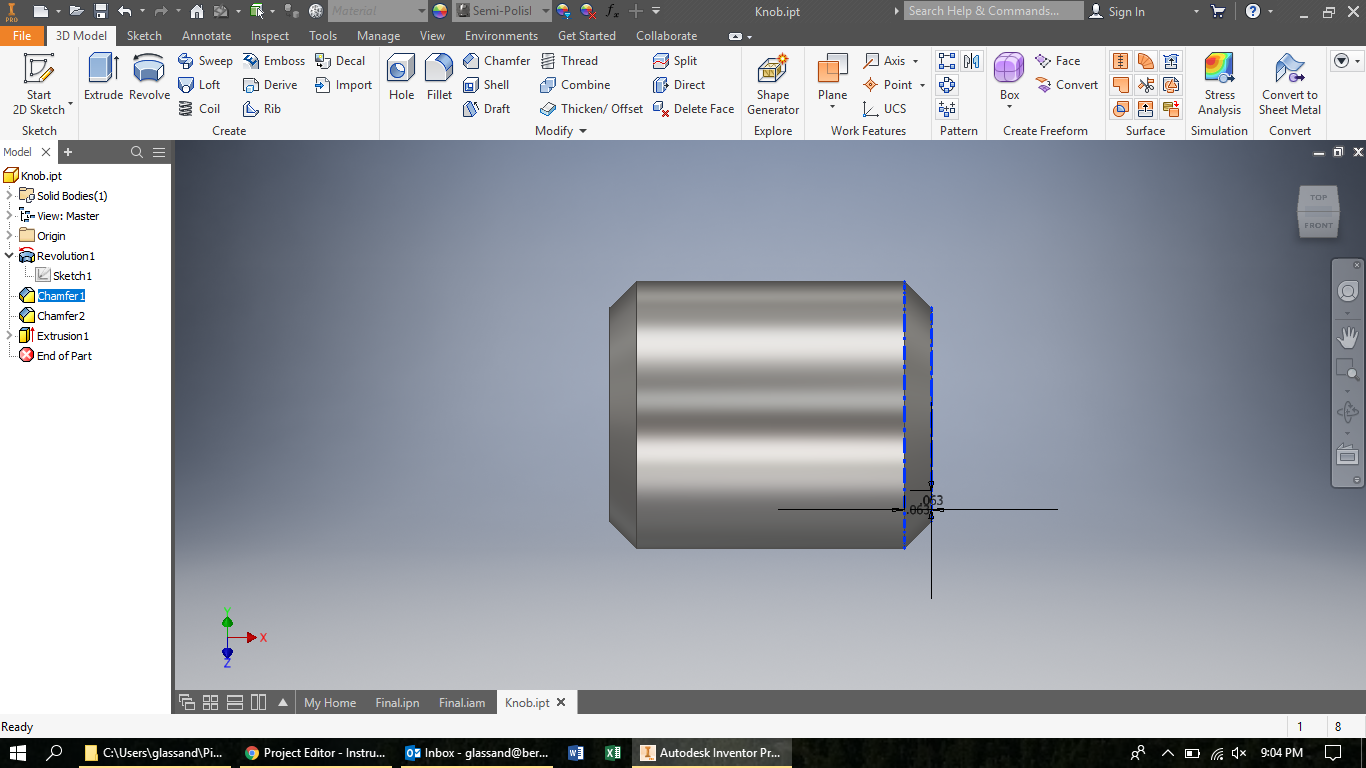This screenshot has width=1366, height=768.
Task: Choose the Loft tool
Action: tap(199, 85)
